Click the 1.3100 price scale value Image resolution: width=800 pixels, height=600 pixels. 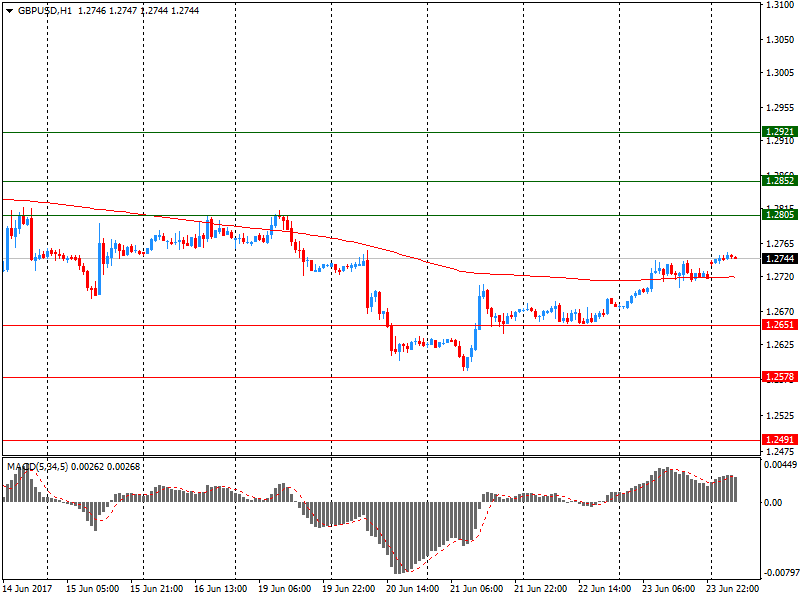780,5
